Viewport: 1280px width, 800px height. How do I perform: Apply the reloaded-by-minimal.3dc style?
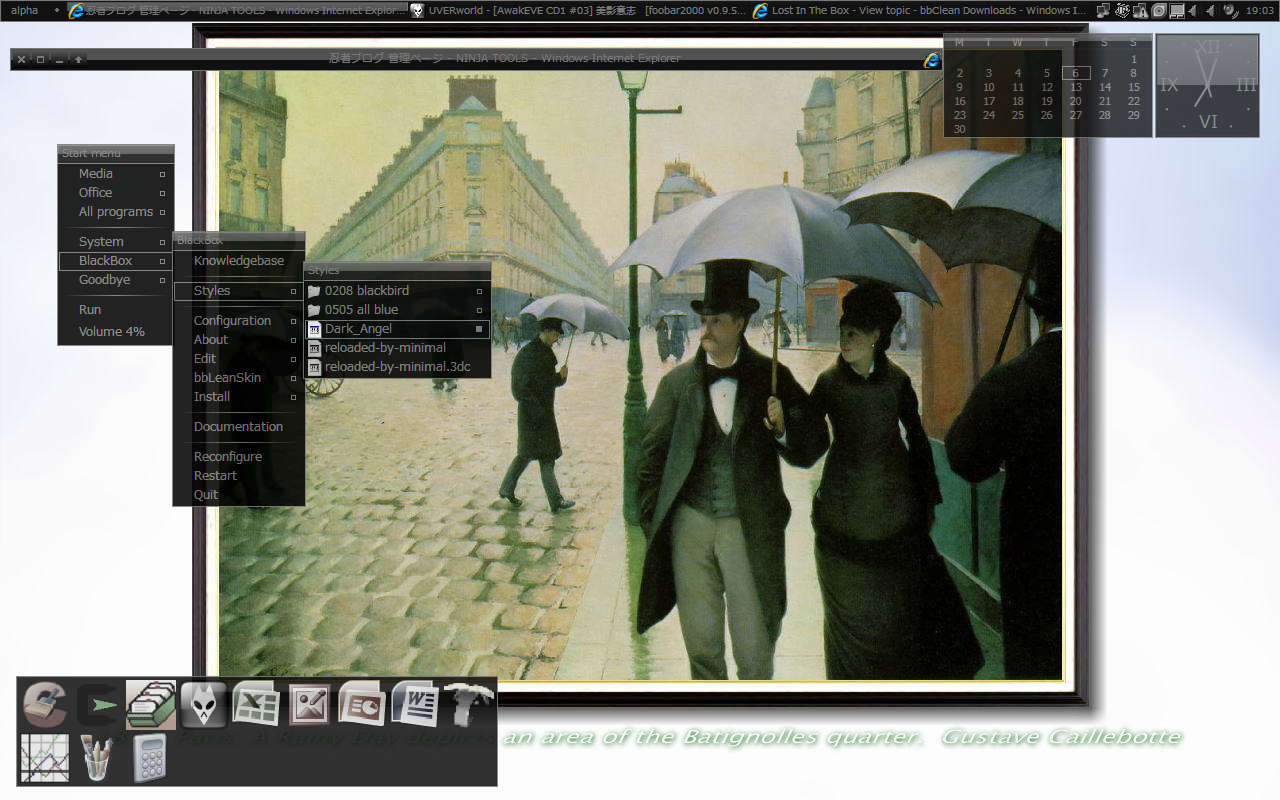(x=397, y=367)
